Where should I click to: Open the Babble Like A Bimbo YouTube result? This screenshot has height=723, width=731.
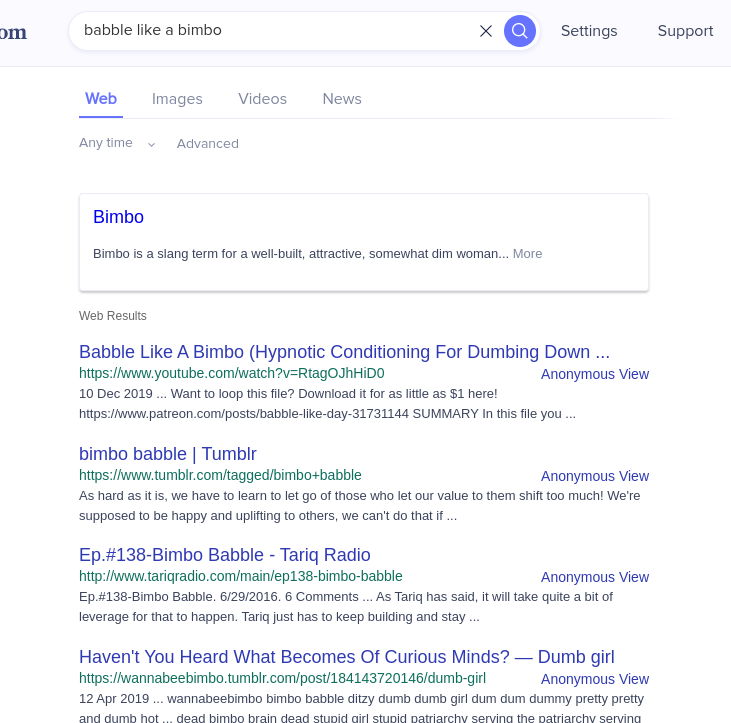(344, 352)
